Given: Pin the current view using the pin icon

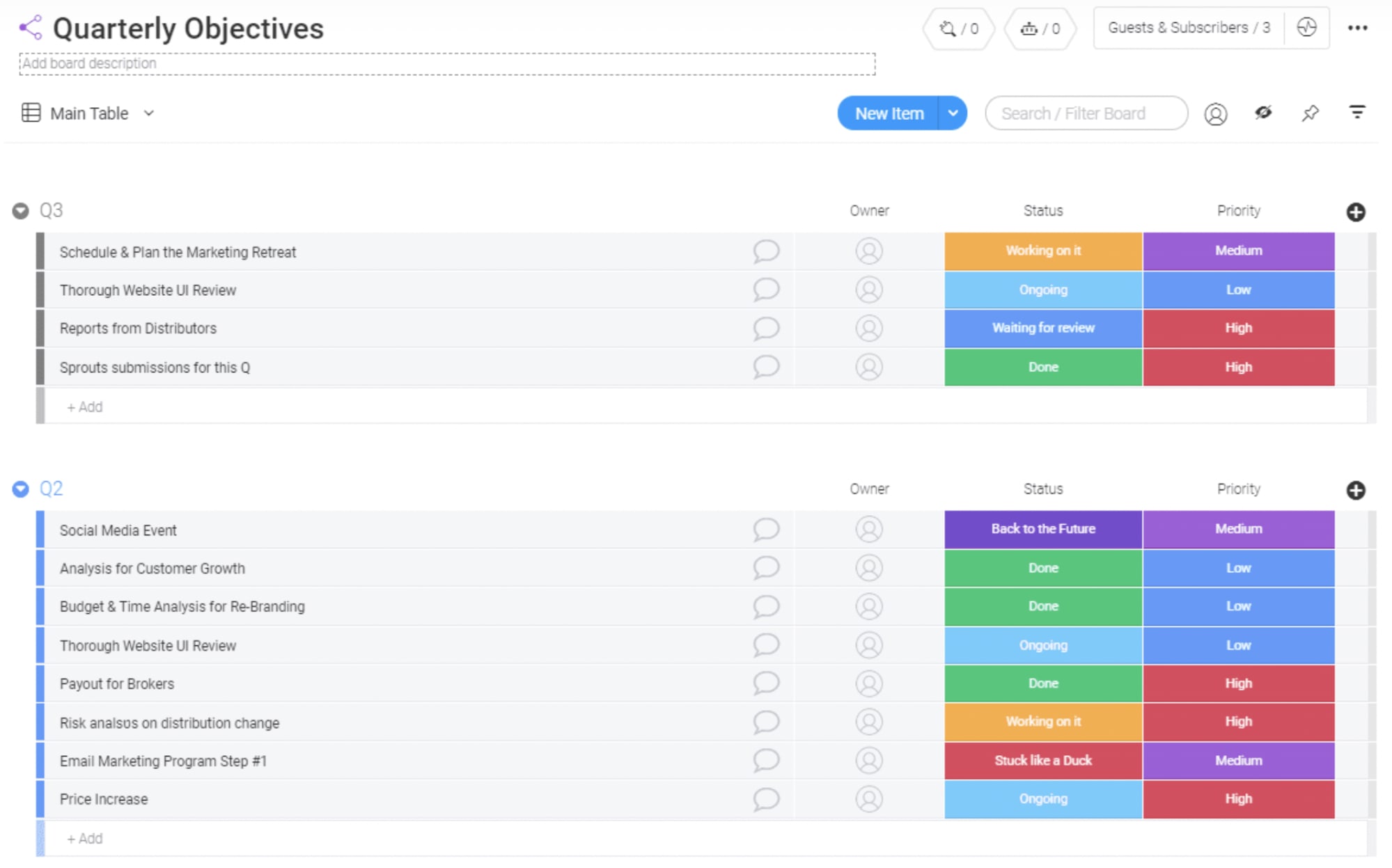Looking at the screenshot, I should pos(1311,113).
